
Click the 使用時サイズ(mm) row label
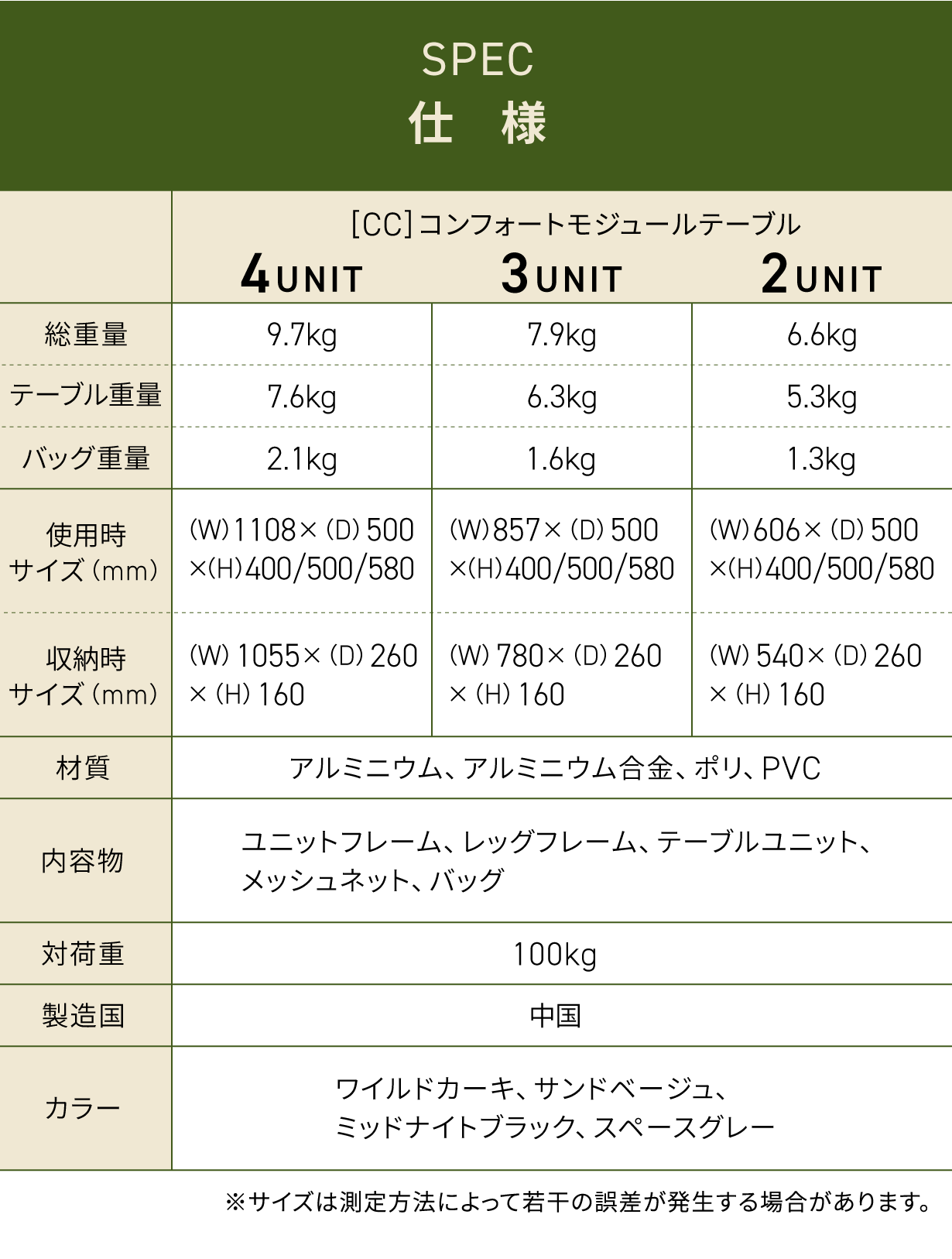tap(85, 552)
